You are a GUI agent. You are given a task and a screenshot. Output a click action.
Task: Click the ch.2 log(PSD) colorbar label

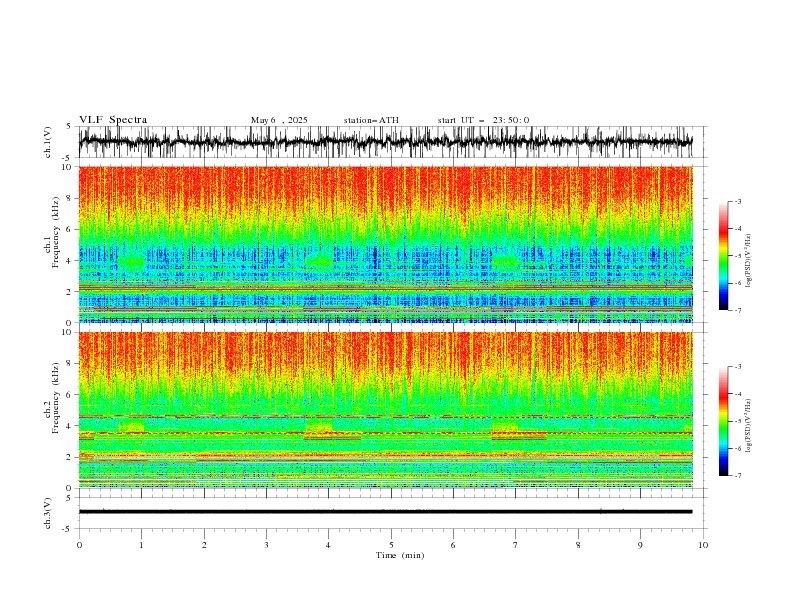(749, 425)
